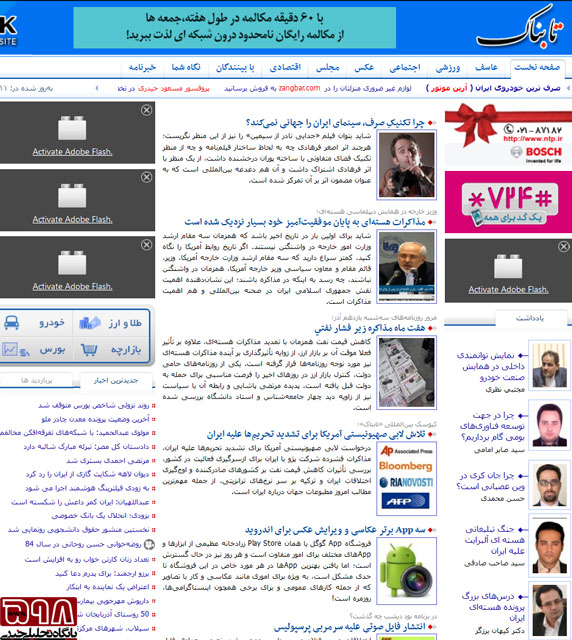572x640 pixels.
Task: Open the اقتصادی menu item
Action: (x=285, y=67)
